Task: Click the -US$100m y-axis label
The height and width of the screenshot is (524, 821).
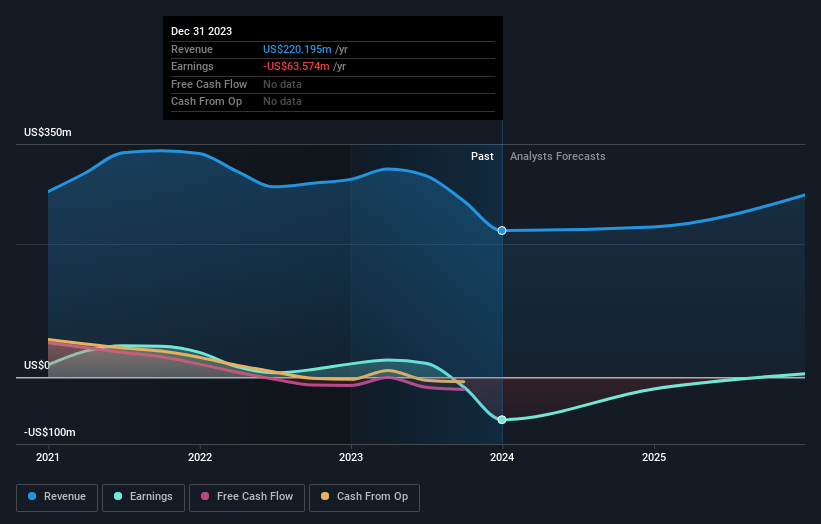Action: tap(50, 432)
